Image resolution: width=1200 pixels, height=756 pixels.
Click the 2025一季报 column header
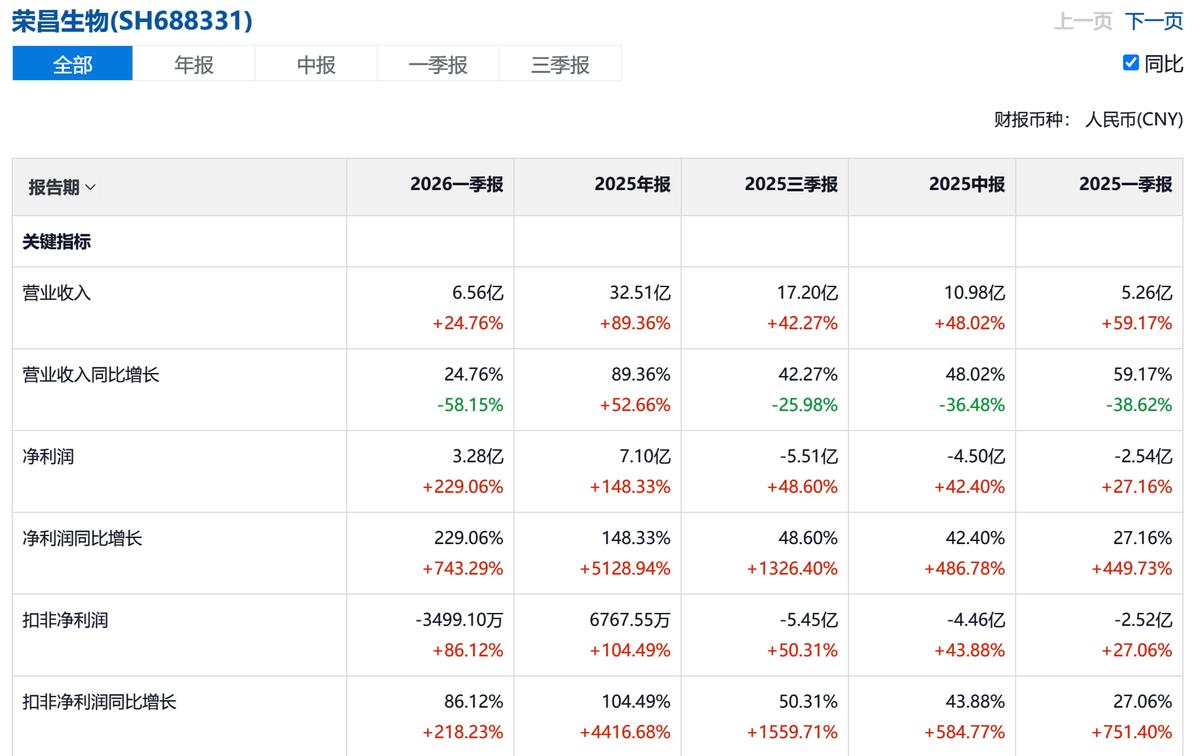[1125, 185]
